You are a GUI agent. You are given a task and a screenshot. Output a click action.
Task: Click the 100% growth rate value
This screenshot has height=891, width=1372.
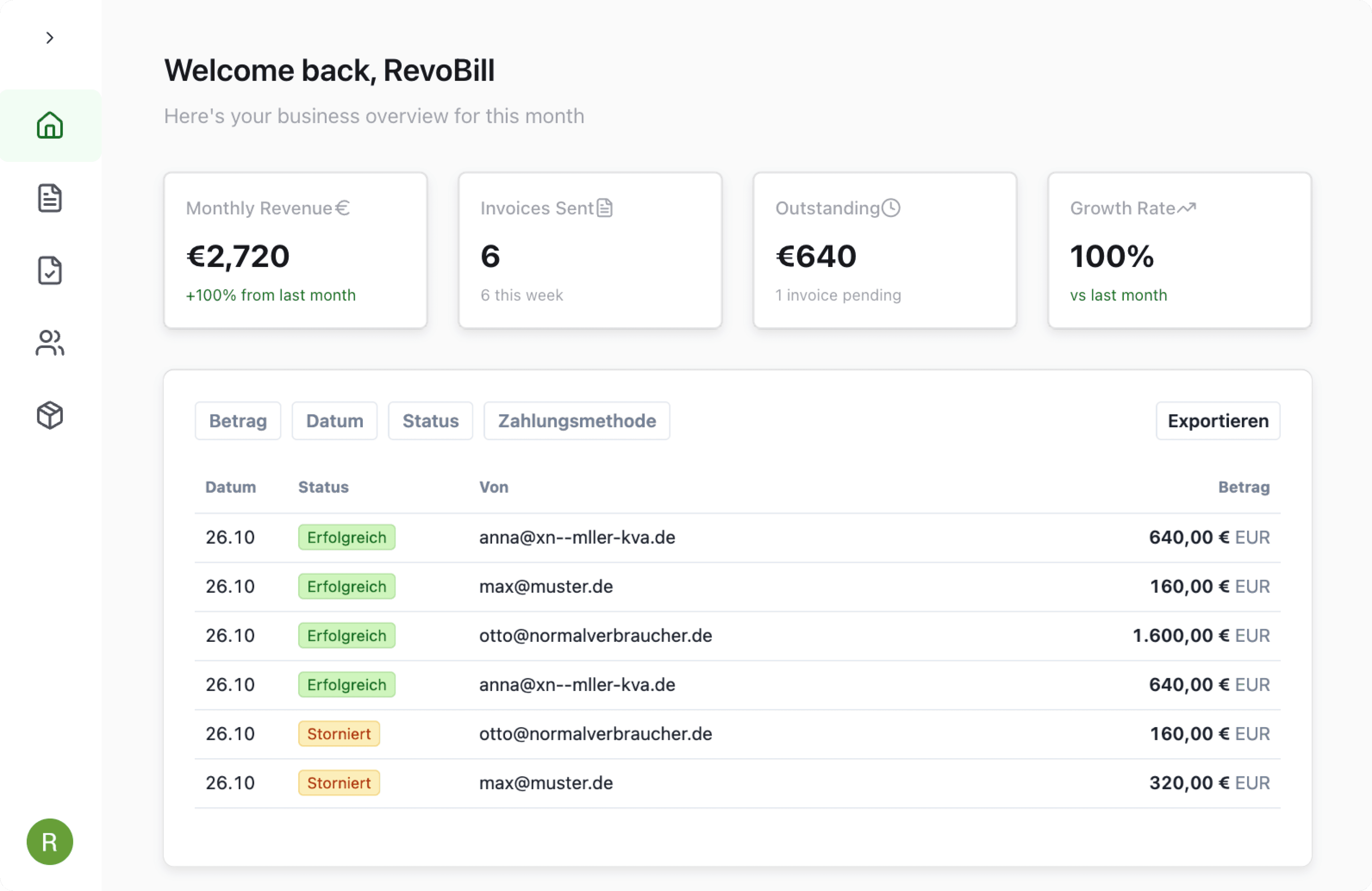(x=1112, y=256)
